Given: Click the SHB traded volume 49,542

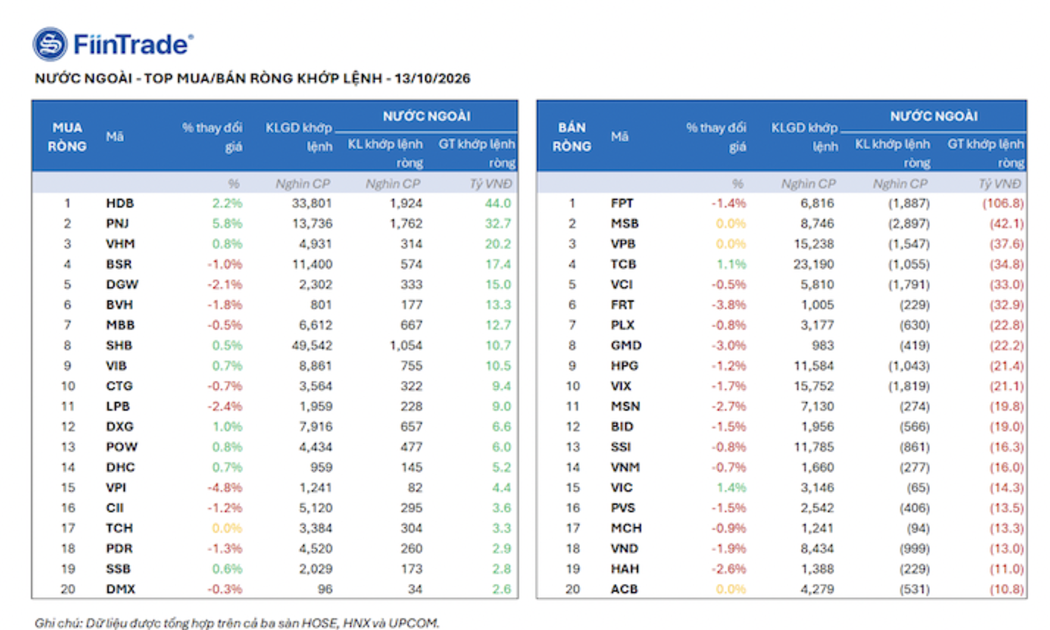Looking at the screenshot, I should click(312, 345).
